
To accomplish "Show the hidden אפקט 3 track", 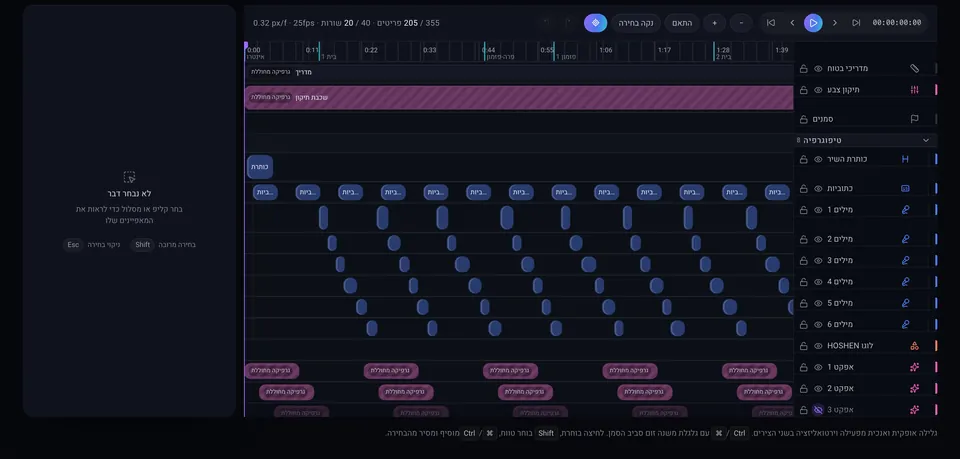I will pyautogui.click(x=818, y=409).
